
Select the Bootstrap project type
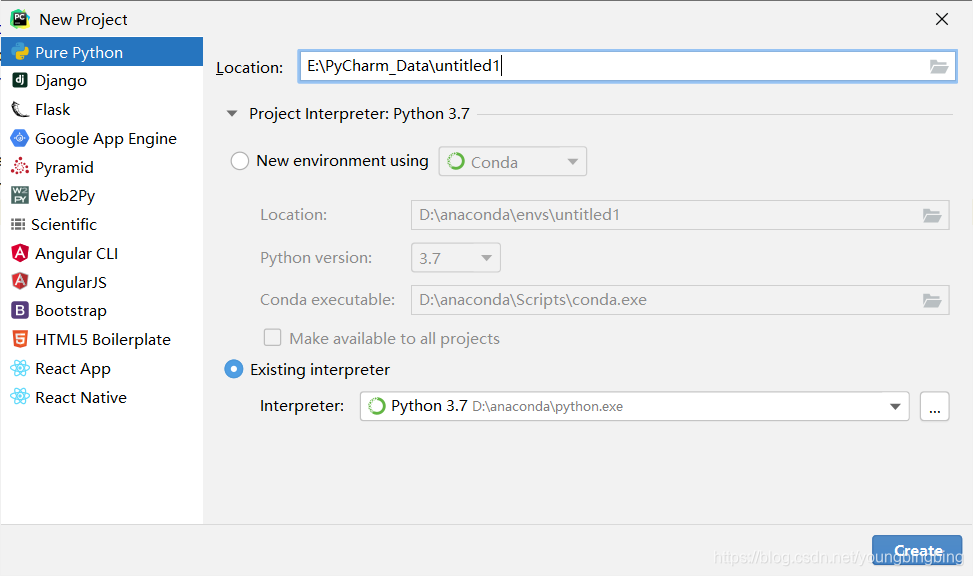coord(69,310)
